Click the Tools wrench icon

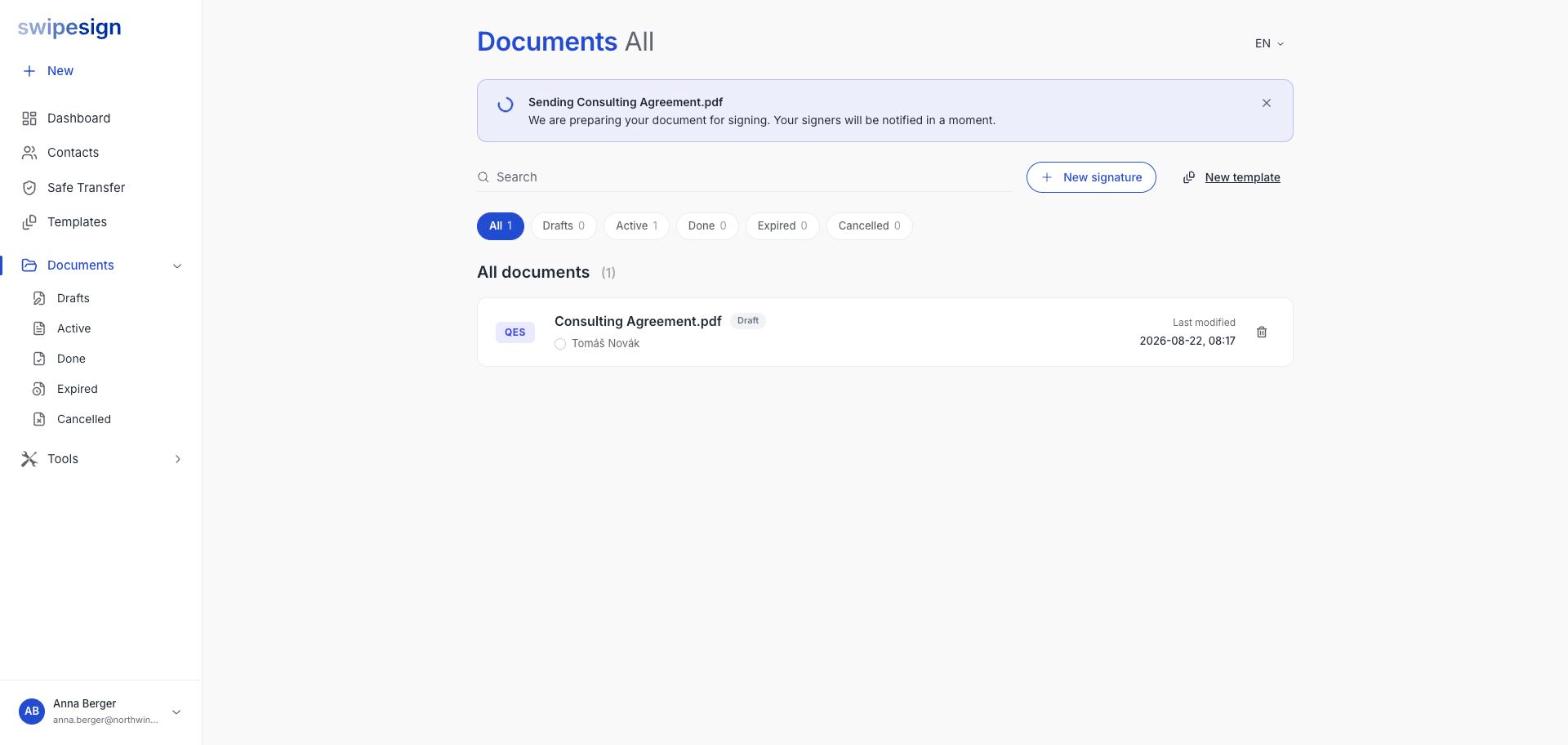[29, 459]
